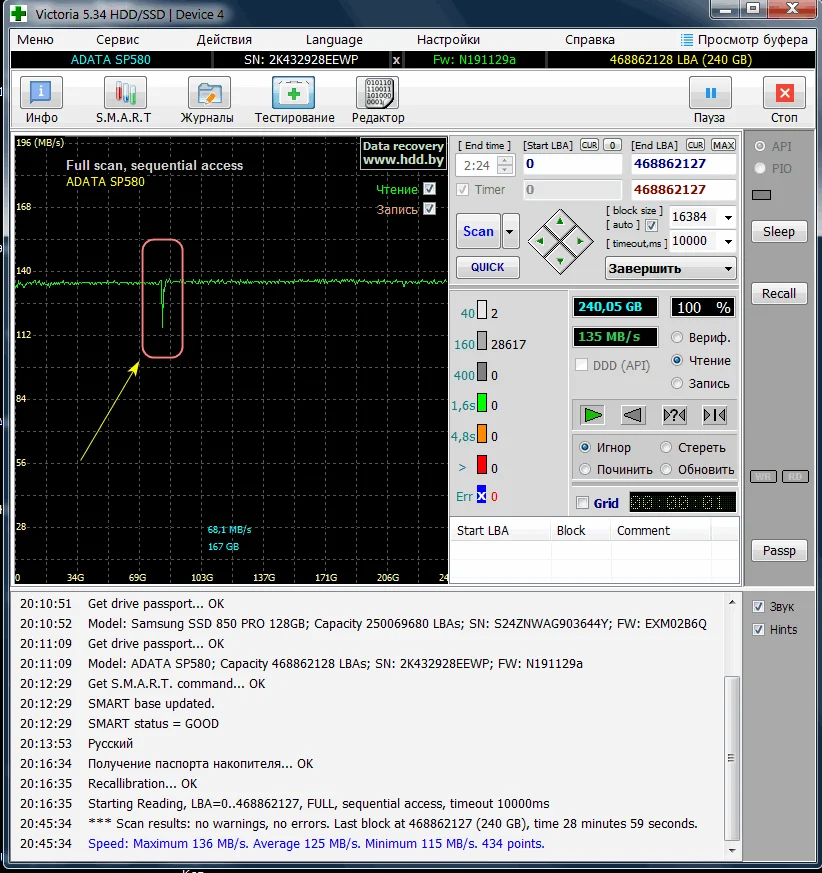Click the red Стоп stop icon
Viewport: 822px width, 873px height.
coord(784,93)
